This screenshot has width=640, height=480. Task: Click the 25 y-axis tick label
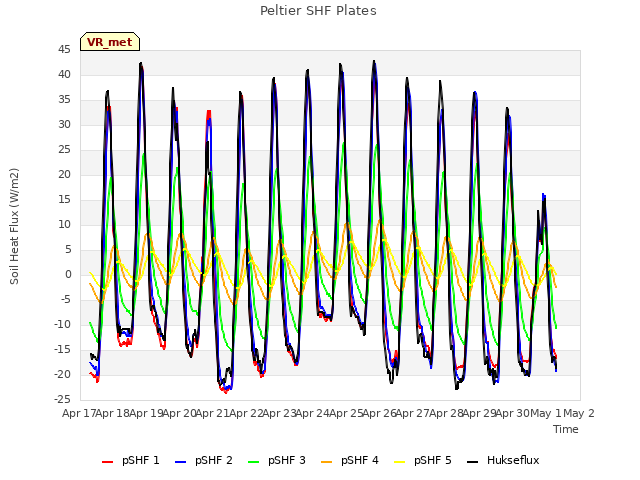pos(64,150)
